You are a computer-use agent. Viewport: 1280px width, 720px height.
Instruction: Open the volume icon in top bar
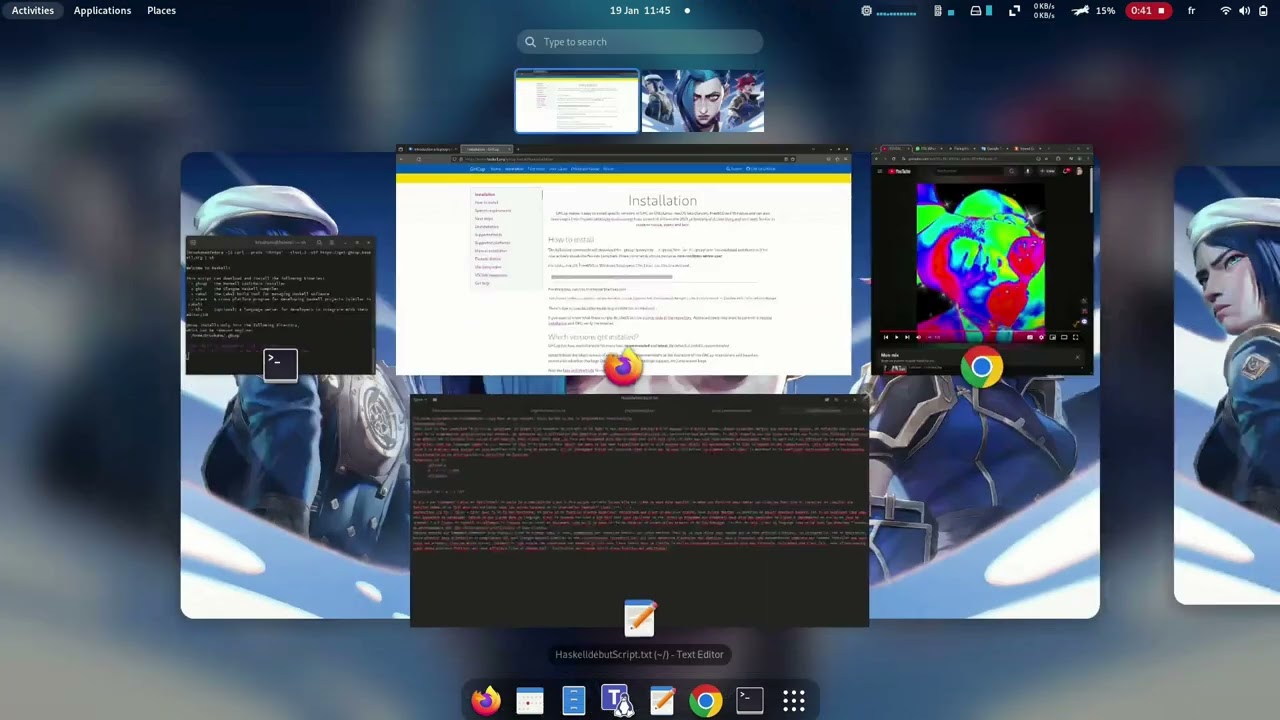pos(1244,11)
